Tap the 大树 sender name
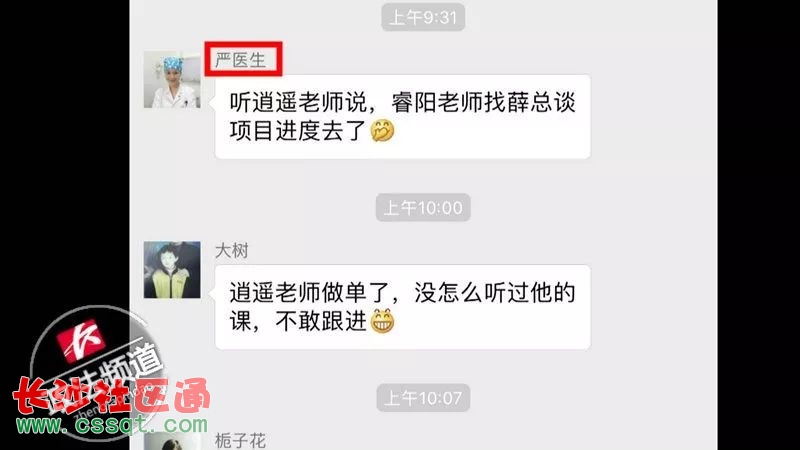The width and height of the screenshot is (800, 450). [232, 251]
